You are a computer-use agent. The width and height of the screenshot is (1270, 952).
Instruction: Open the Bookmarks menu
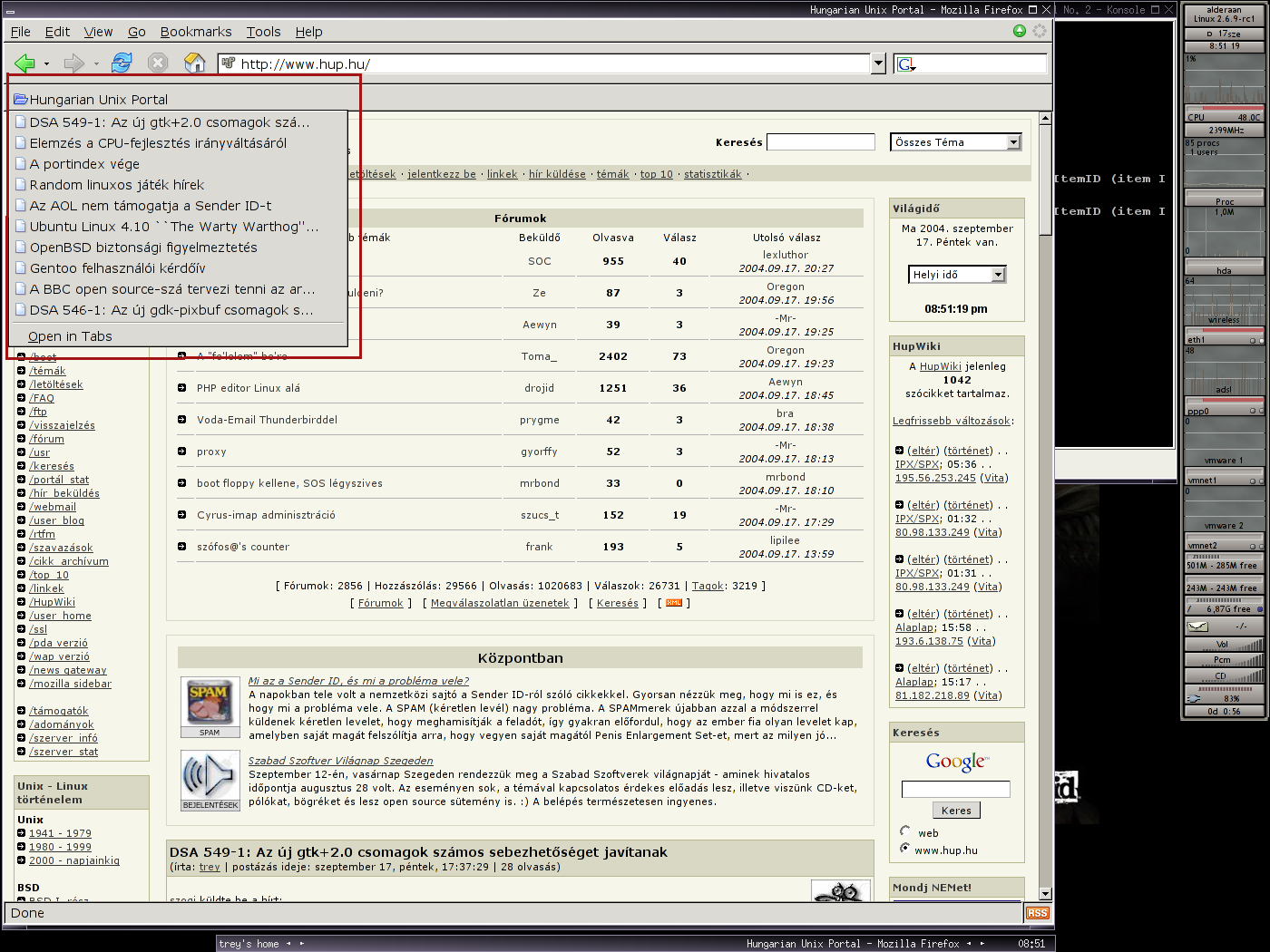click(196, 32)
